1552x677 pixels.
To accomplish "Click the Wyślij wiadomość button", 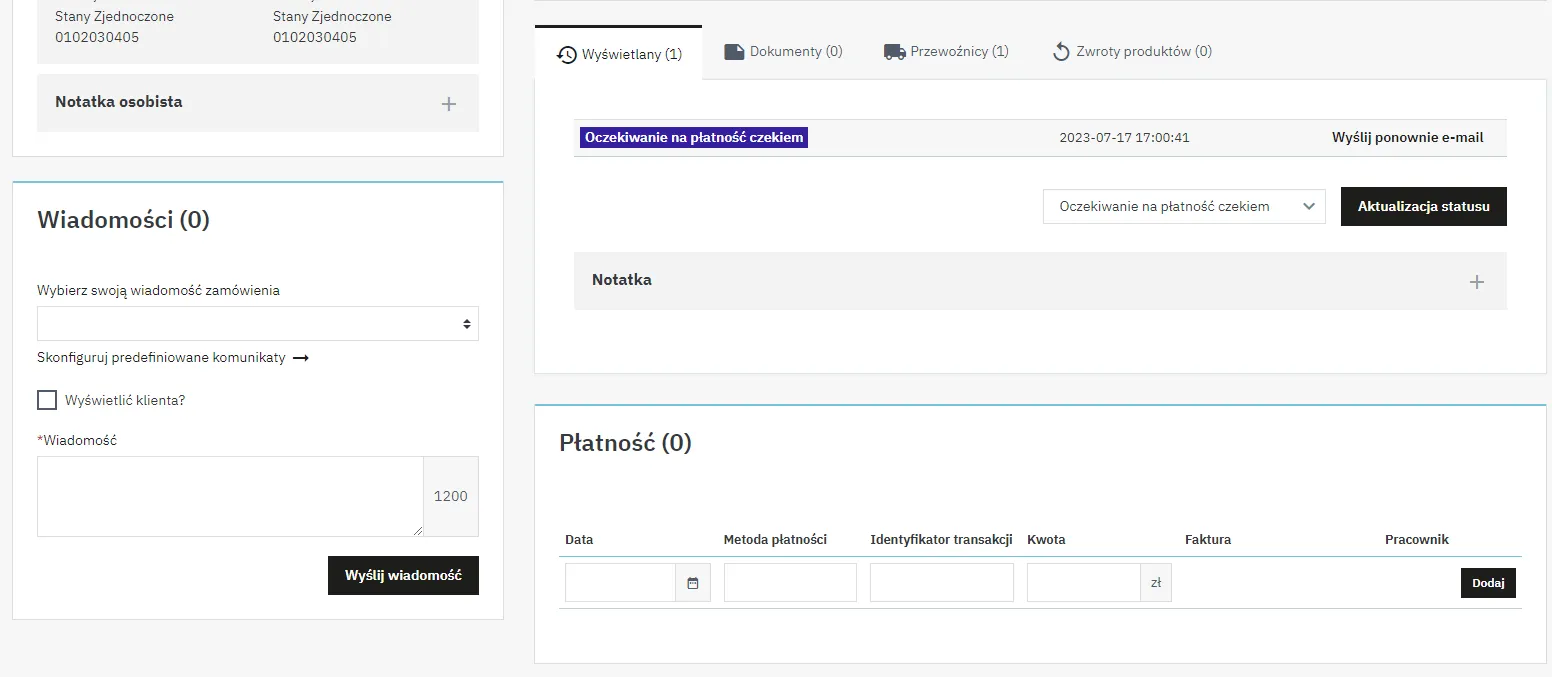I will coord(403,576).
